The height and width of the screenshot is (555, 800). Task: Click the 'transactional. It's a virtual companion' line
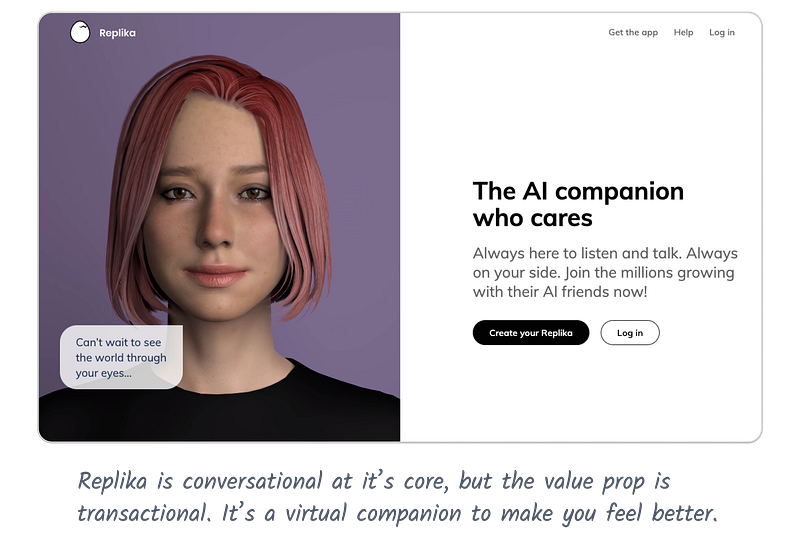pos(397,513)
